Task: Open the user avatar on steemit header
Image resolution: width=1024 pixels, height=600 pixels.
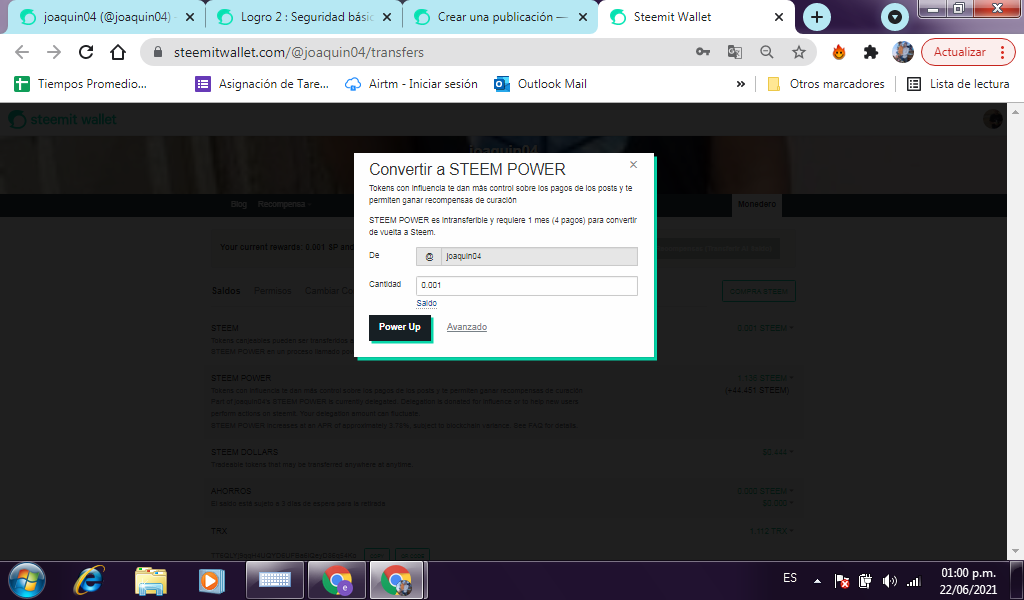Action: point(993,119)
